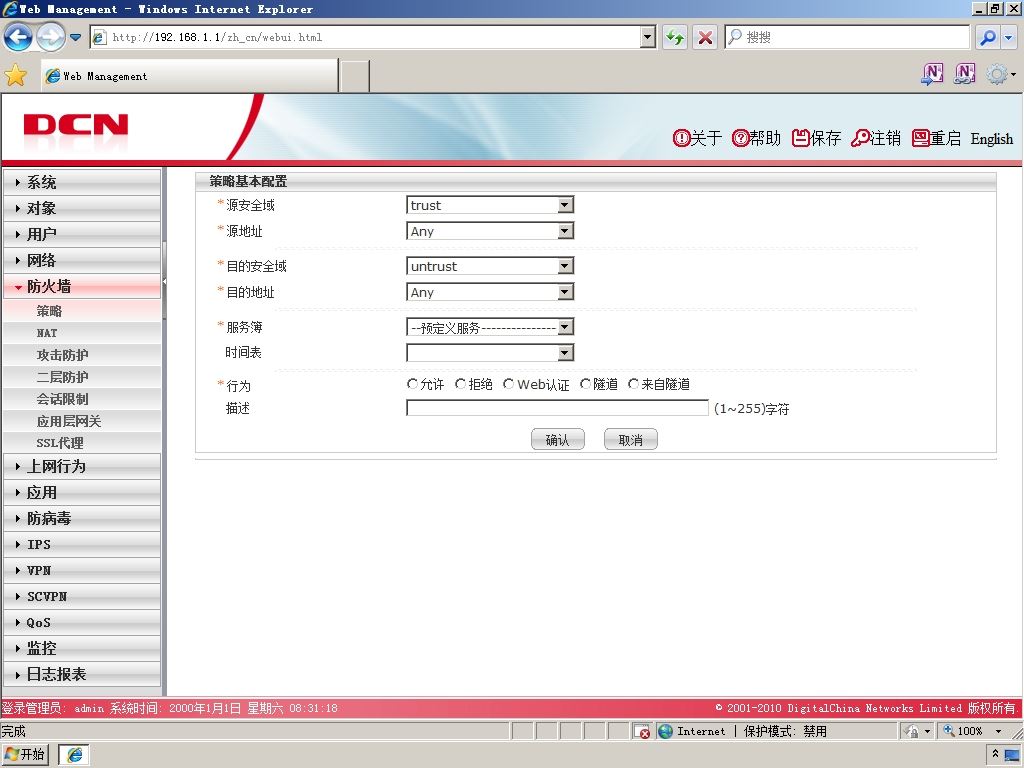Select the 允许 (Allow) radio button
The width and height of the screenshot is (1024, 768).
tap(412, 384)
